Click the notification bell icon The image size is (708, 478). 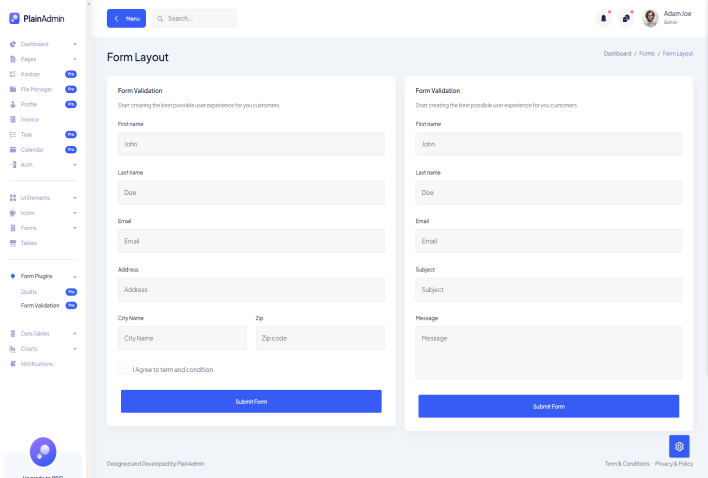point(603,18)
